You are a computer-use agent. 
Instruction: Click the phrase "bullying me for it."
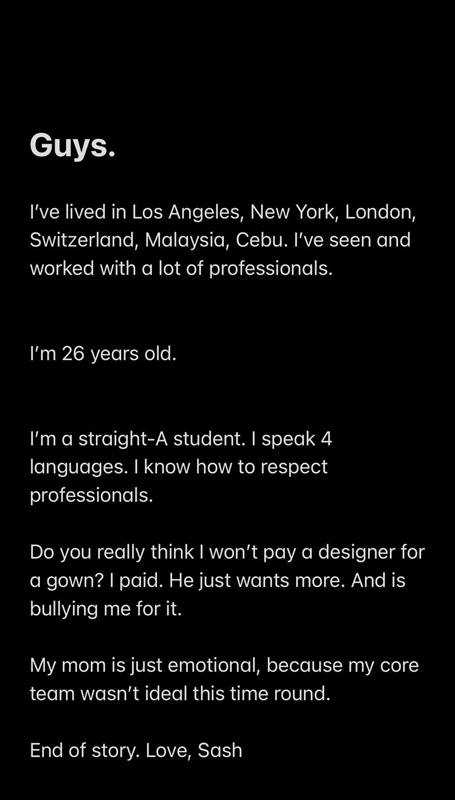106,610
